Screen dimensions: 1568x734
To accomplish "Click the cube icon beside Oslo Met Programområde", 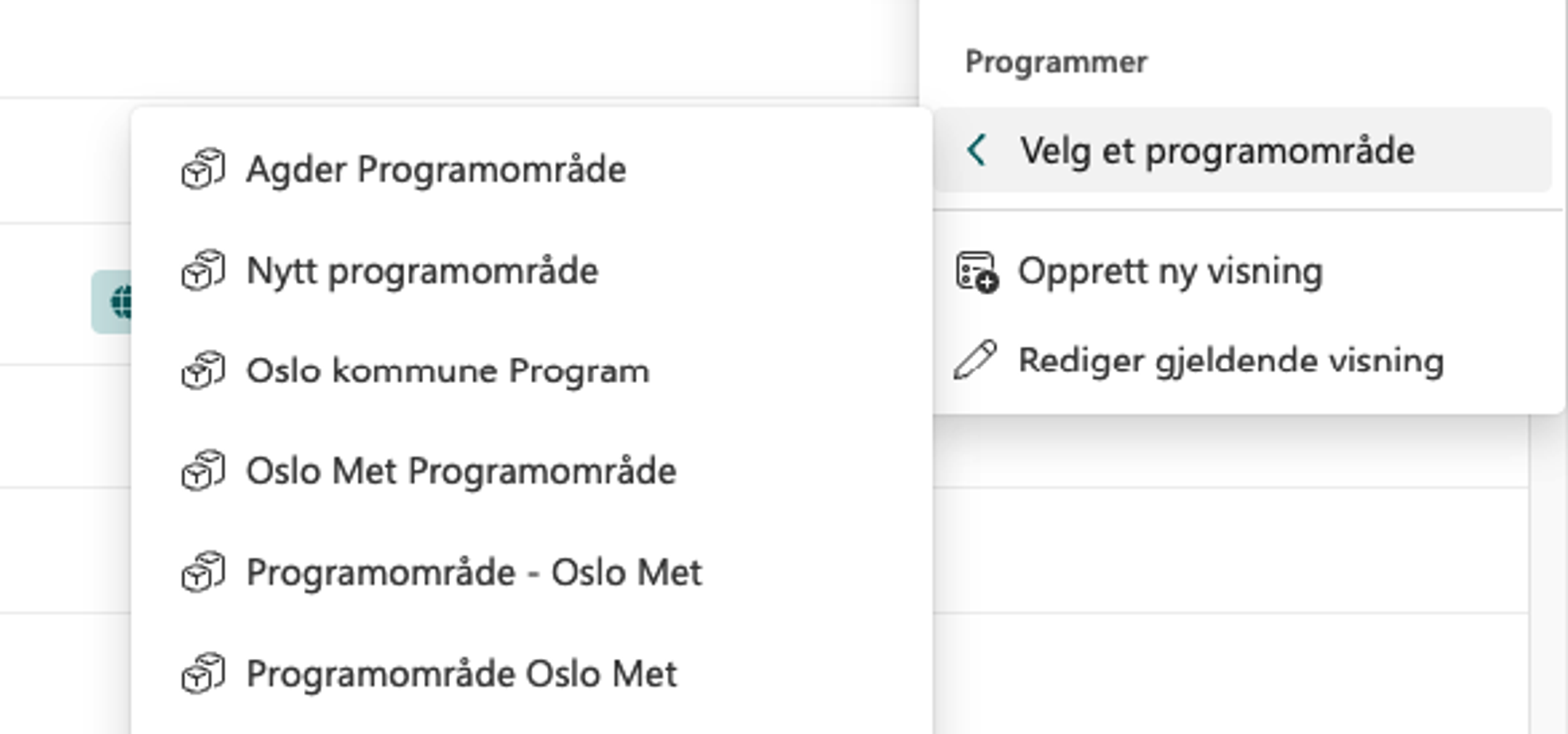I will 203,471.
